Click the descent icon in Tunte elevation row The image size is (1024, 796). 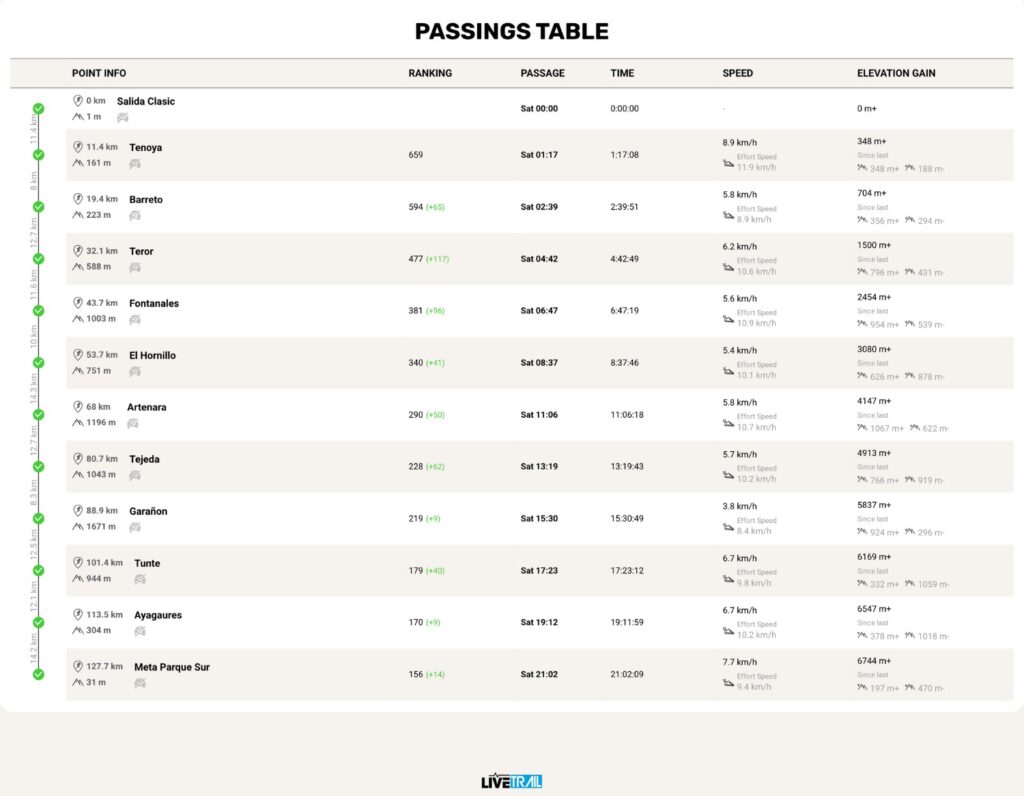coord(910,583)
